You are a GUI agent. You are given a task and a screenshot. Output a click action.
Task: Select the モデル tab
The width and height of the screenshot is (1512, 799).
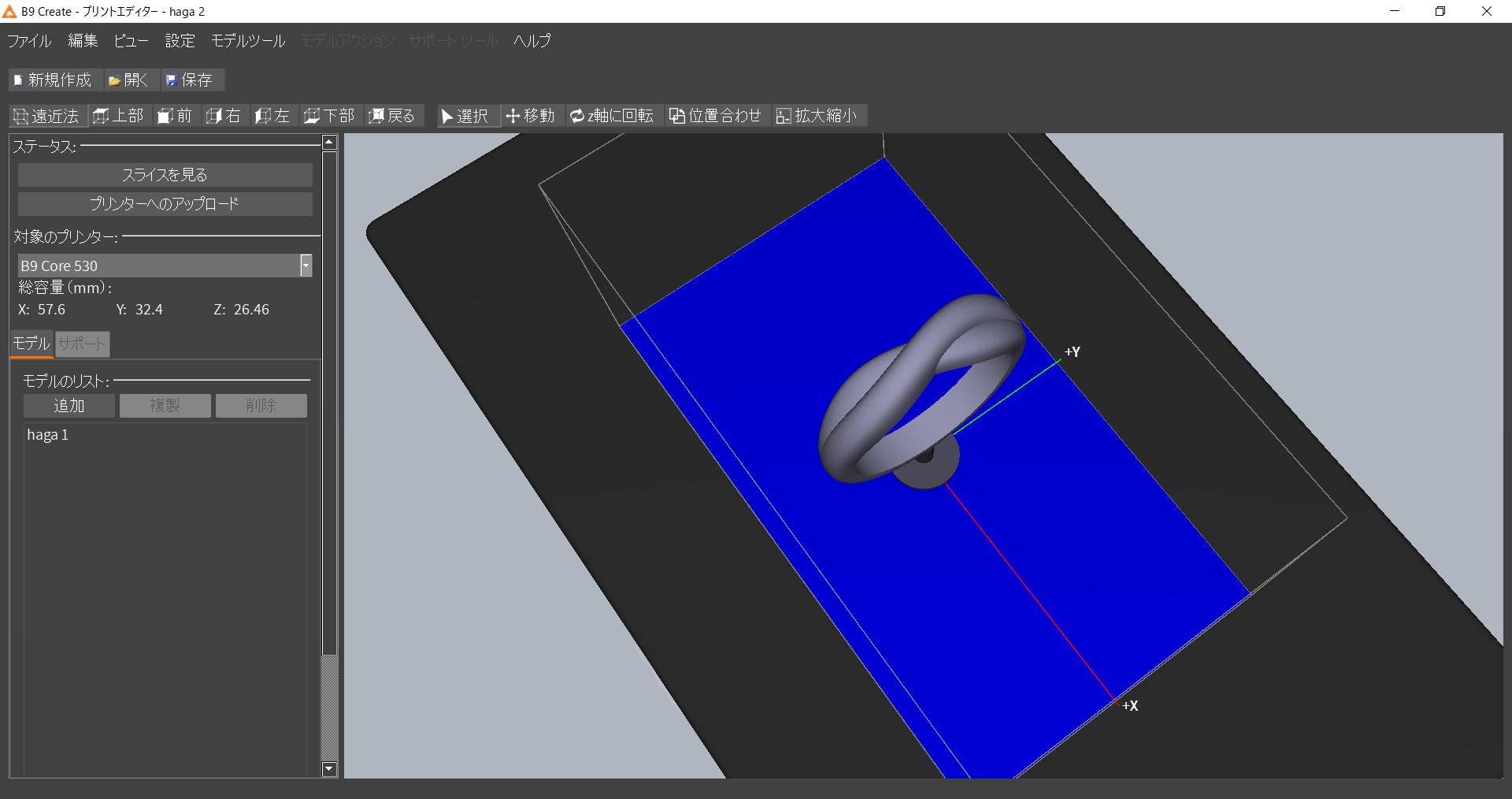[31, 344]
